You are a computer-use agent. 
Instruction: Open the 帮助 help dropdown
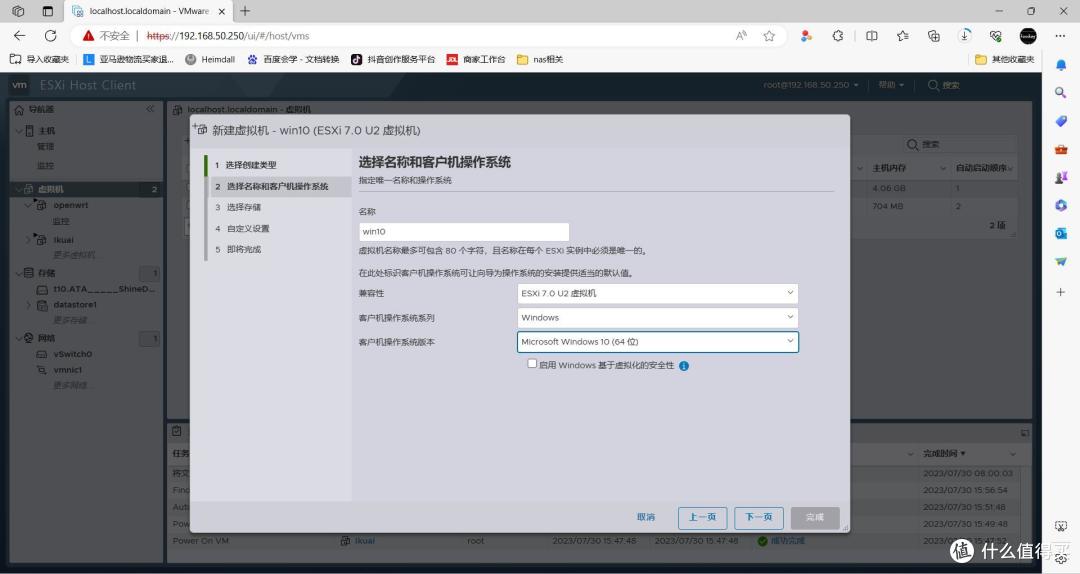coord(891,85)
